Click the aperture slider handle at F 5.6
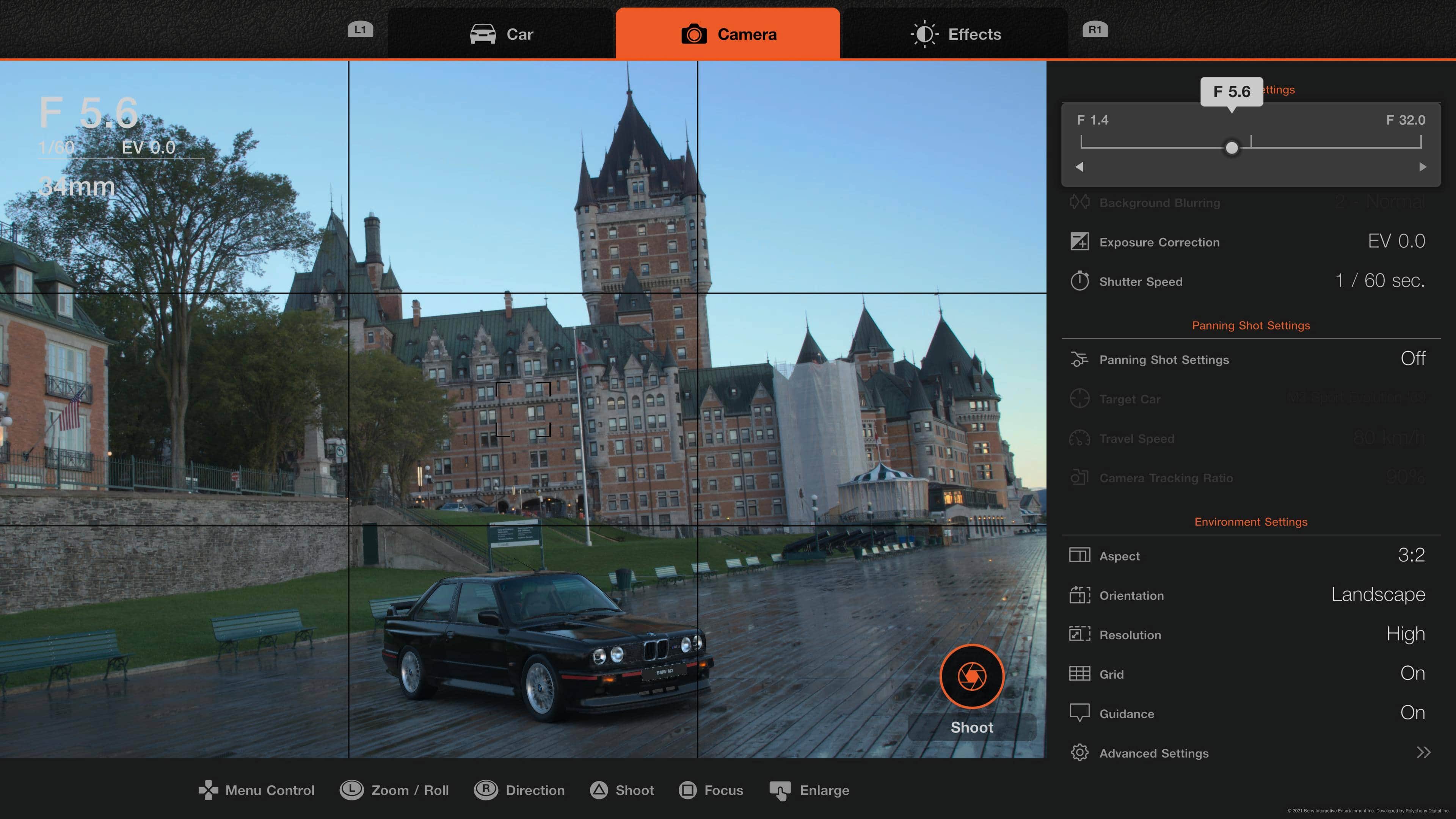This screenshot has height=819, width=1456. click(x=1232, y=148)
